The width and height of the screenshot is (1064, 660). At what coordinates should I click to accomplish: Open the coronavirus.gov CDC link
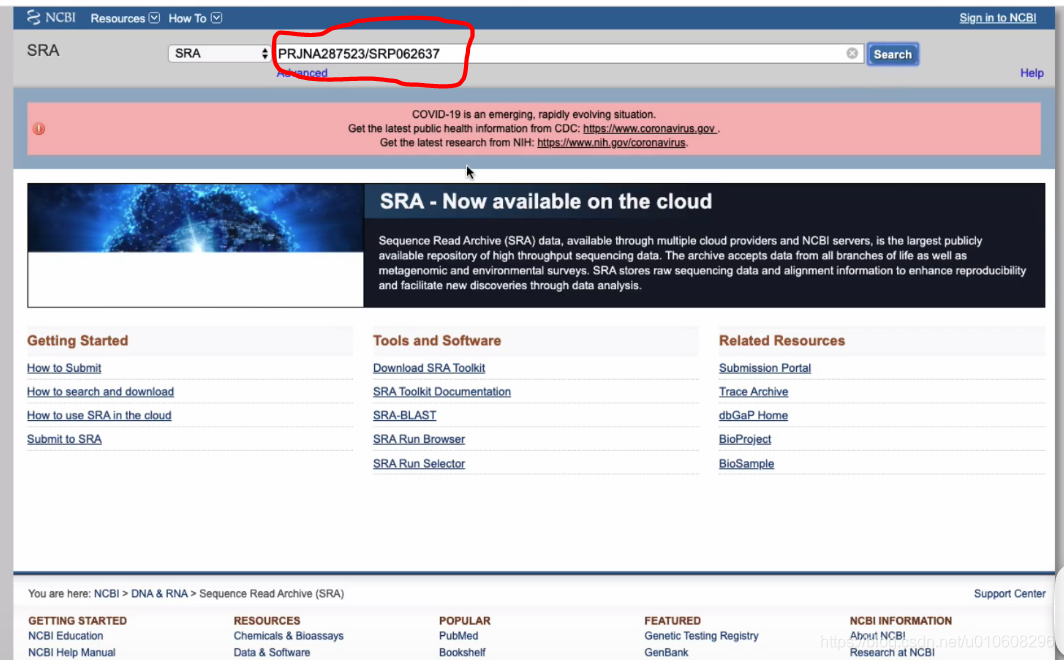(x=649, y=128)
